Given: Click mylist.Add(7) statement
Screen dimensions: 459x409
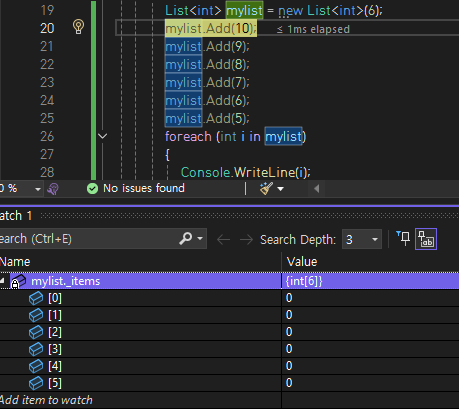Looking at the screenshot, I should click(207, 82).
